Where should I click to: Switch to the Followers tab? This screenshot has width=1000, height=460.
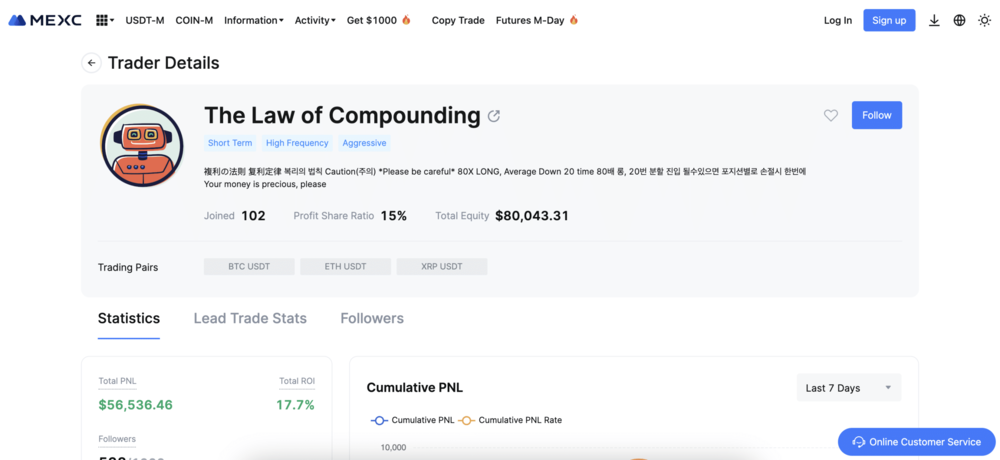(372, 318)
